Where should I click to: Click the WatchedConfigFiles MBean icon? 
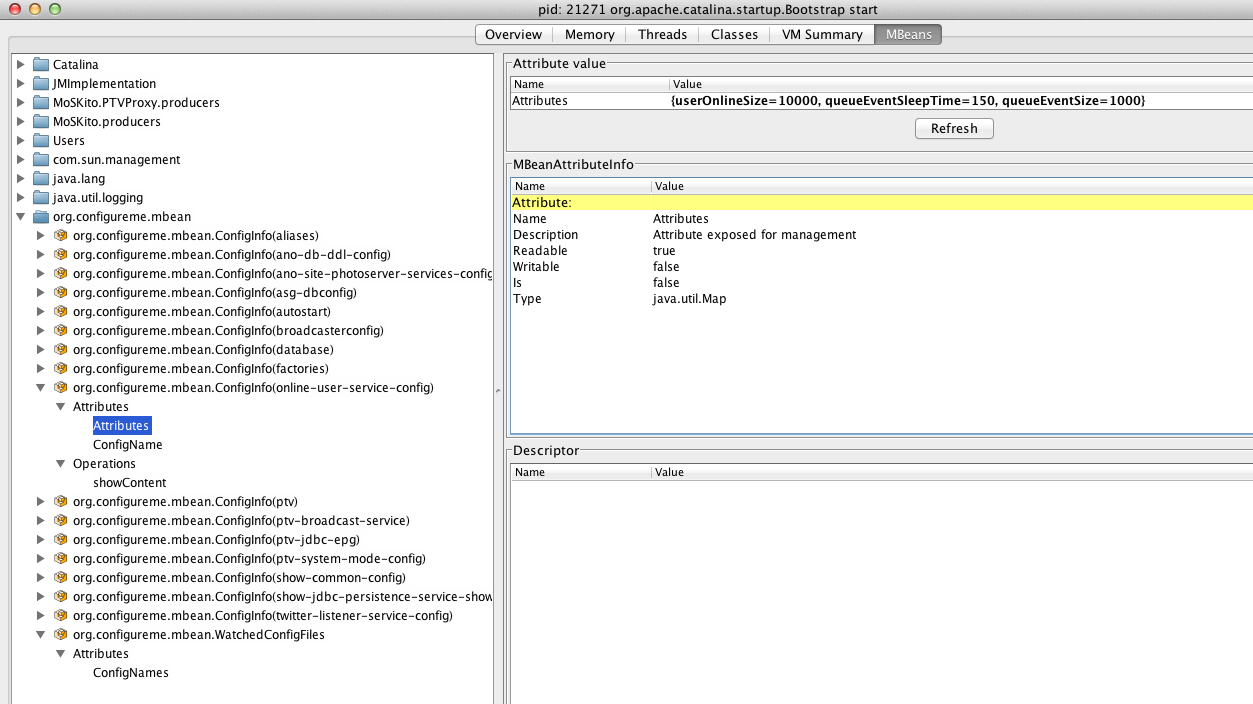[61, 634]
